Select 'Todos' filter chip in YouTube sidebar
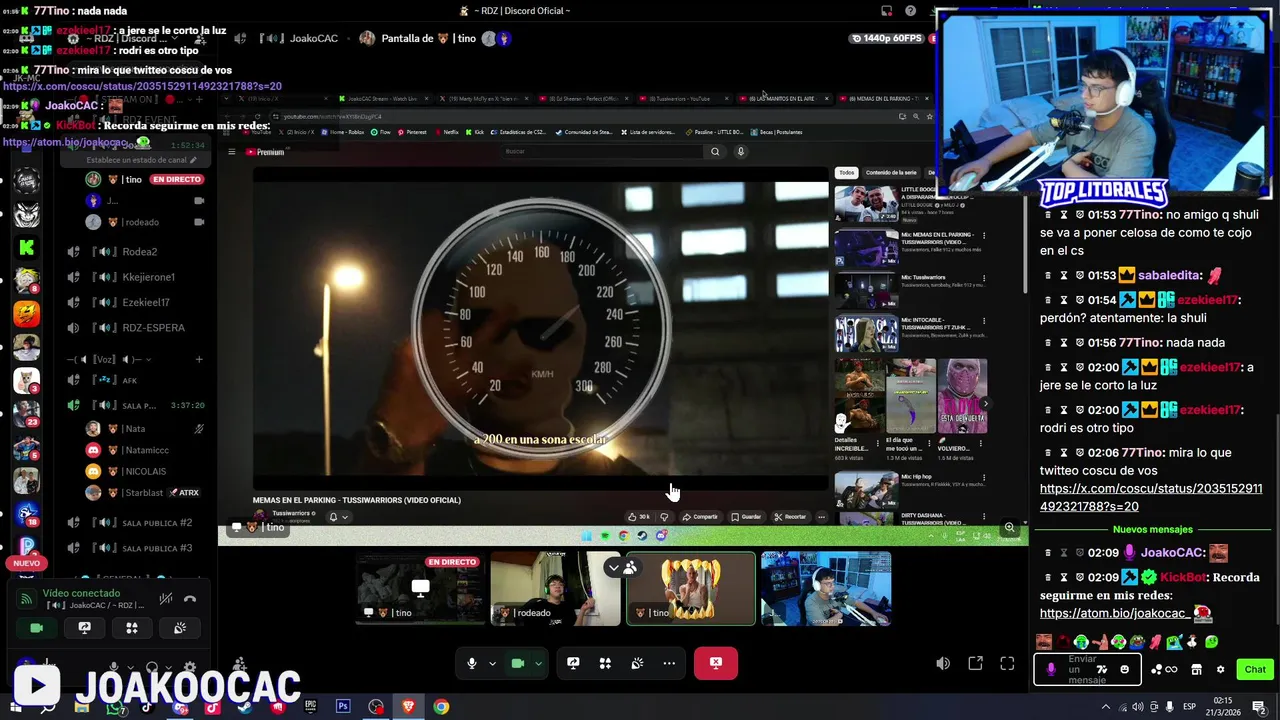This screenshot has height=720, width=1280. [846, 173]
